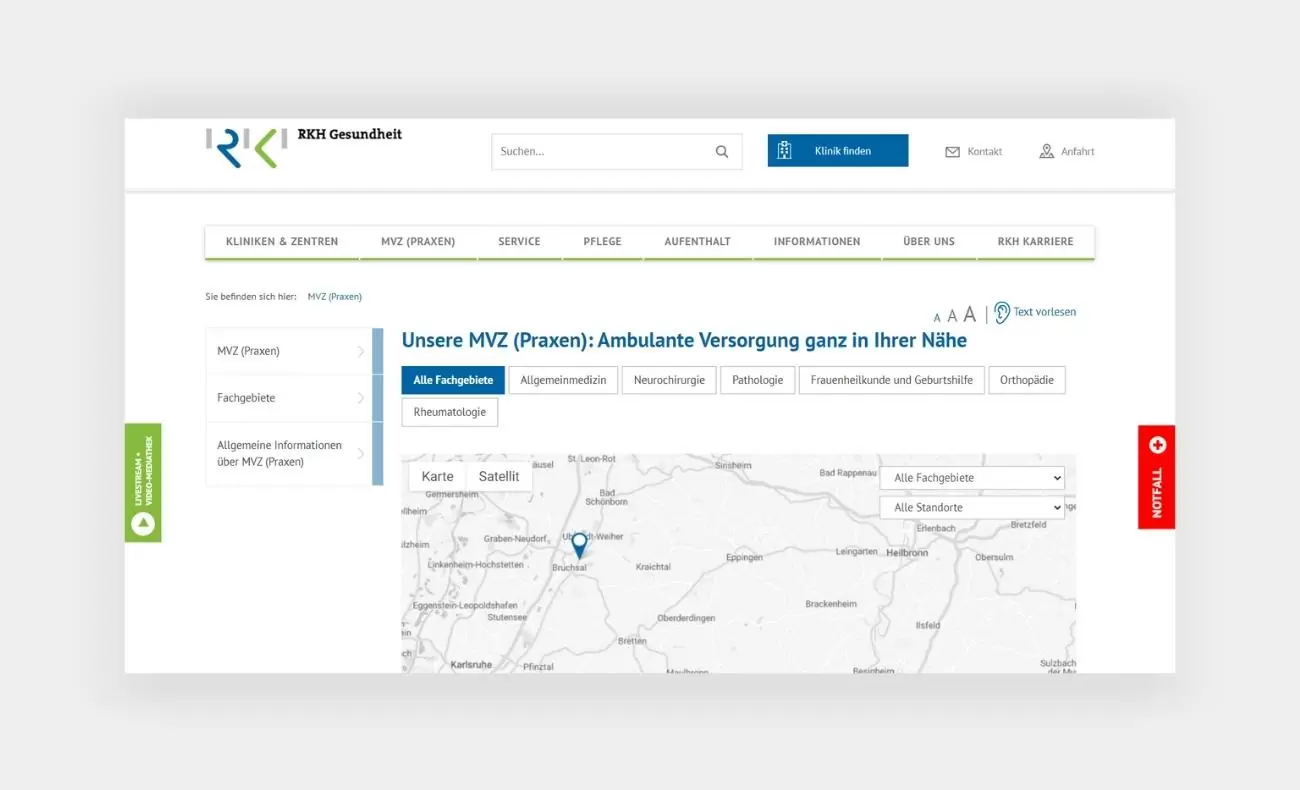Viewport: 1300px width, 790px height.
Task: Open the sidebar Fachgebiete entry
Action: click(x=289, y=398)
